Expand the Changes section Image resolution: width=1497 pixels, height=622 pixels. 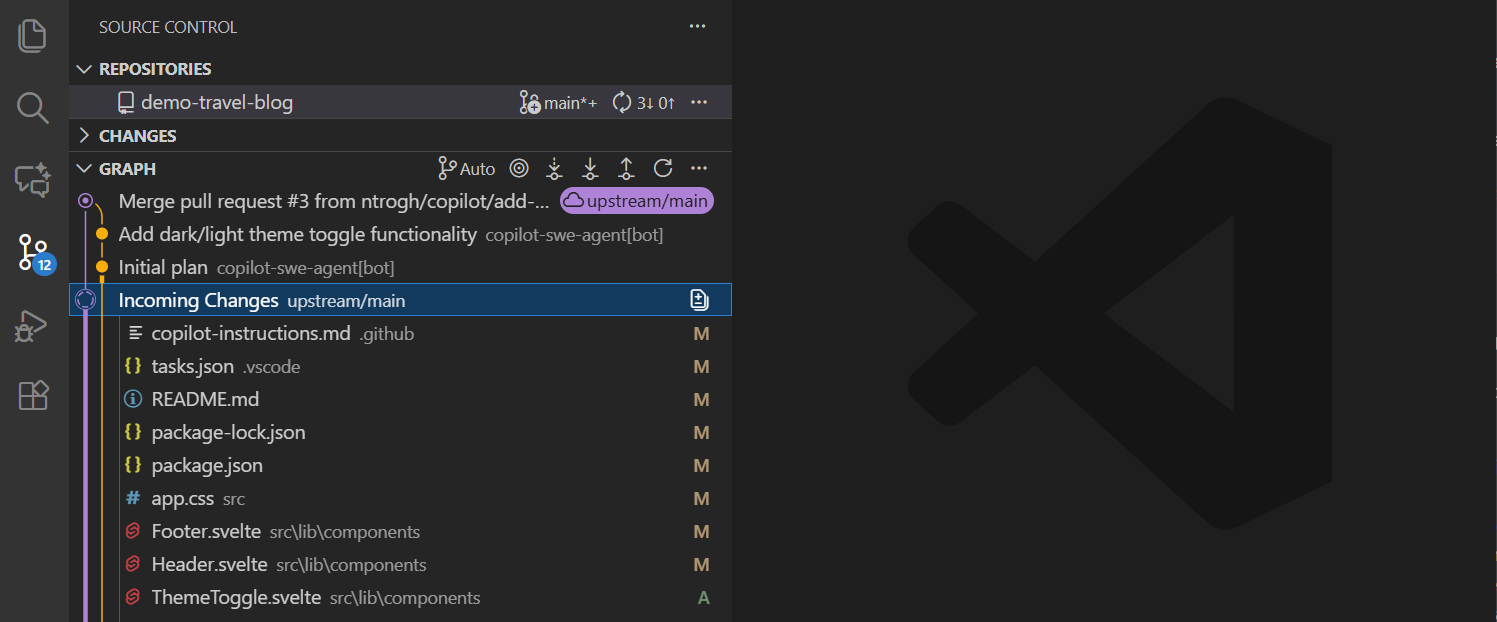(83, 135)
